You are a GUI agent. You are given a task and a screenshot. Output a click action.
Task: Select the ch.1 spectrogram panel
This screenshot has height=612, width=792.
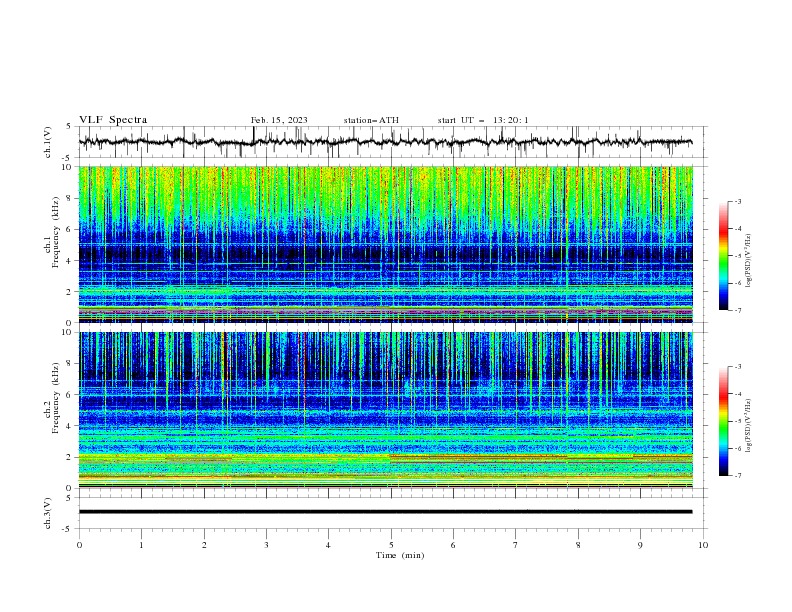coord(385,244)
